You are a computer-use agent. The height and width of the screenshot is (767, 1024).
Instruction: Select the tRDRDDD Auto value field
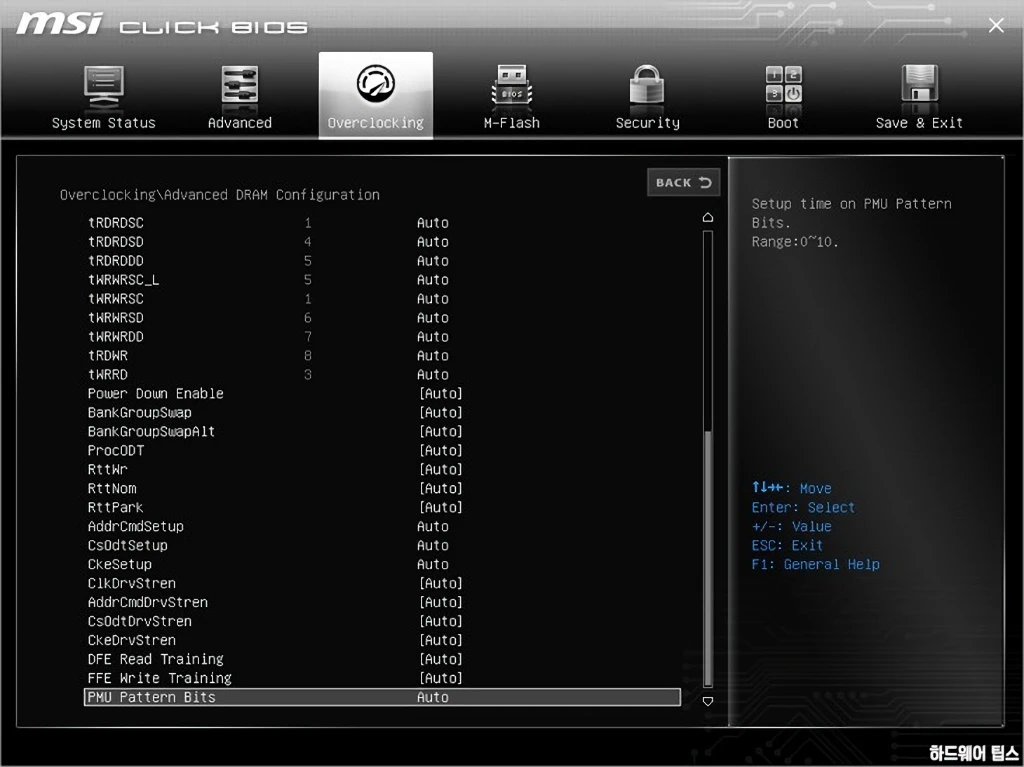click(x=432, y=261)
